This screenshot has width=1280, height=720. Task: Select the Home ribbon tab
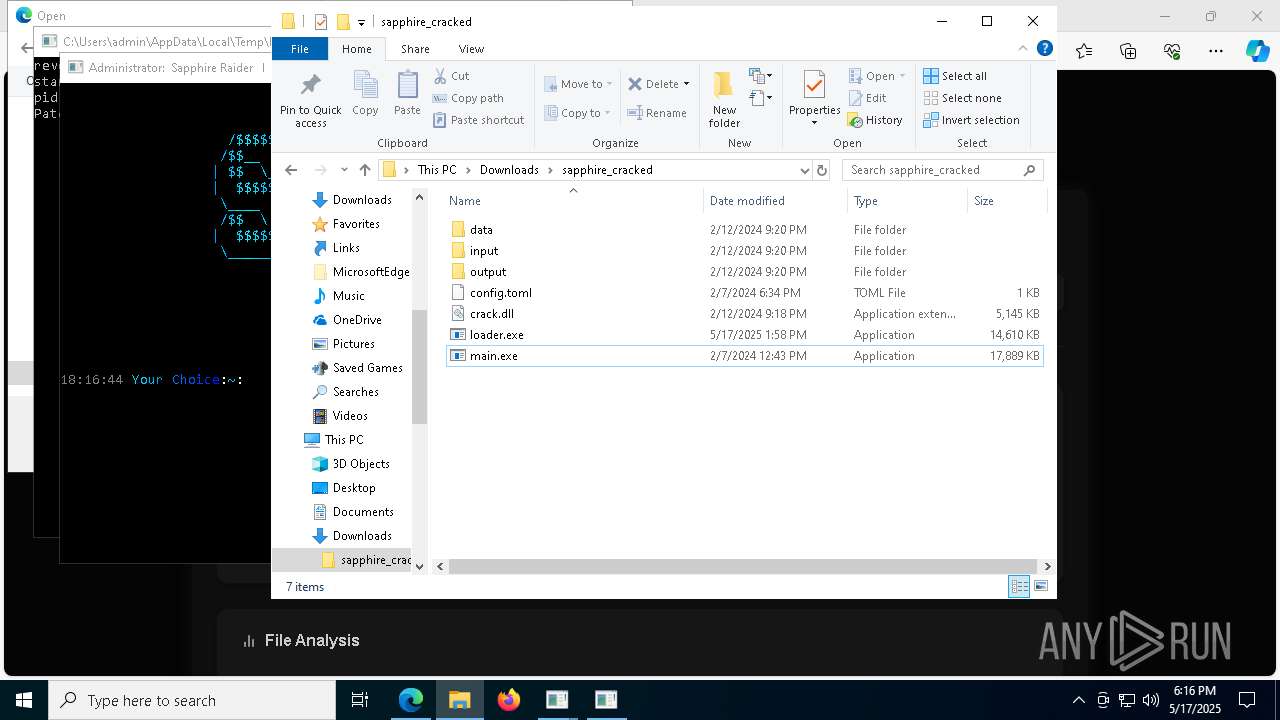[356, 48]
